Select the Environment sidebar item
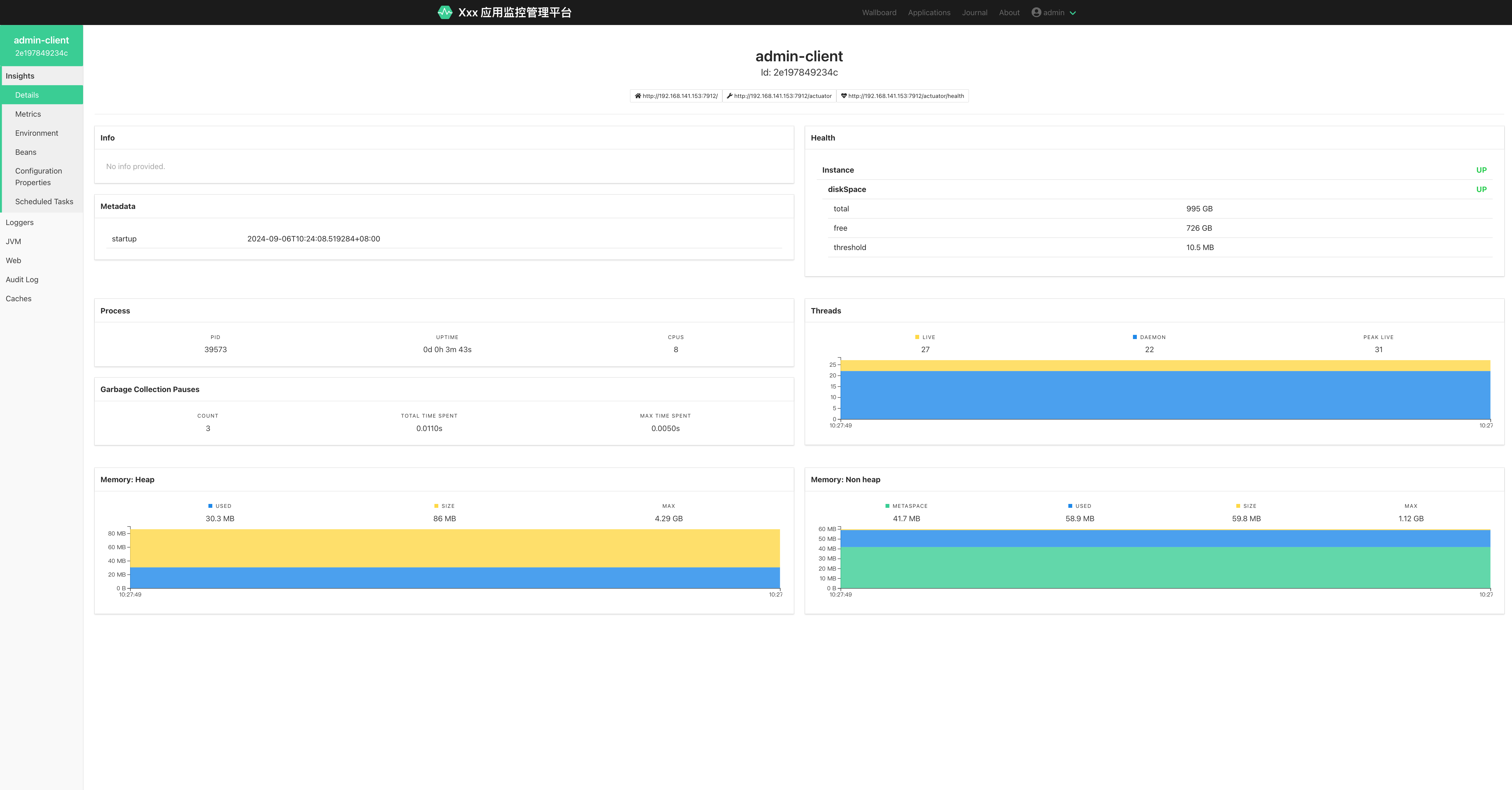This screenshot has height=790, width=1512. [36, 133]
